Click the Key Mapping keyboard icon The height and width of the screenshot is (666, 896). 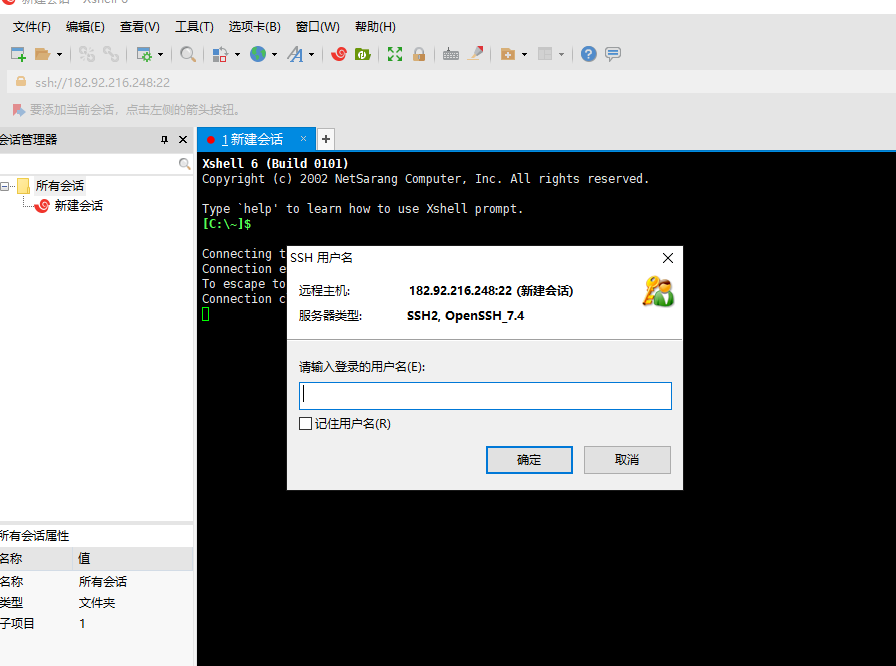(450, 54)
